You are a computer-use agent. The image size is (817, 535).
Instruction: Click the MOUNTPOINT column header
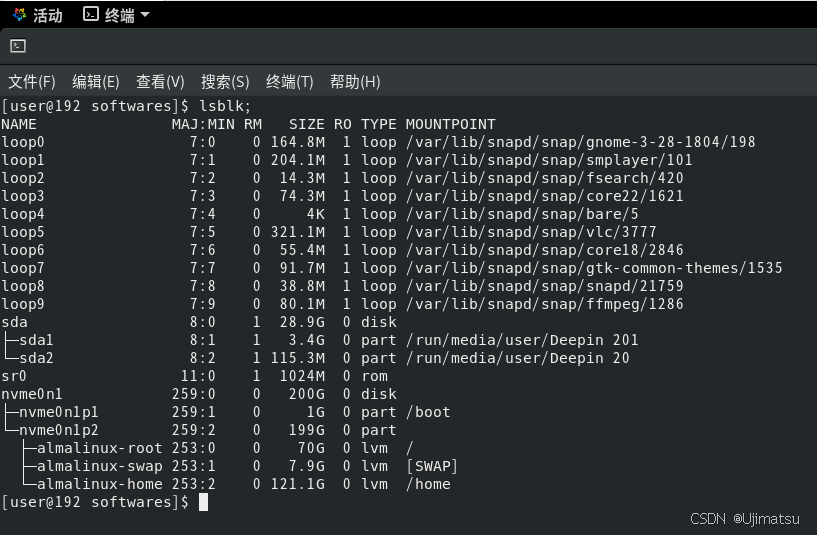click(451, 125)
